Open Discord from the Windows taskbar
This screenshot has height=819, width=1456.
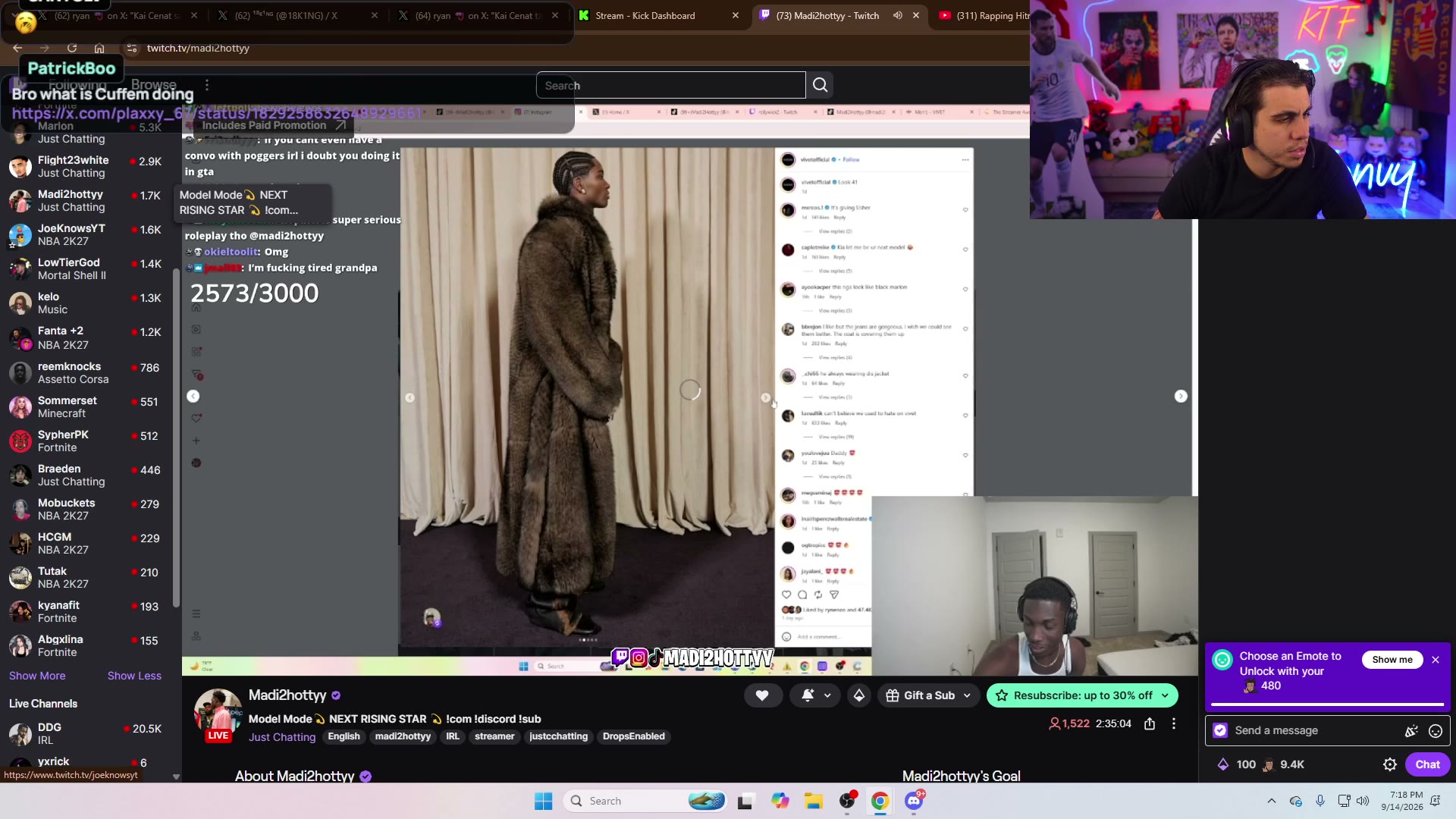[x=914, y=802]
